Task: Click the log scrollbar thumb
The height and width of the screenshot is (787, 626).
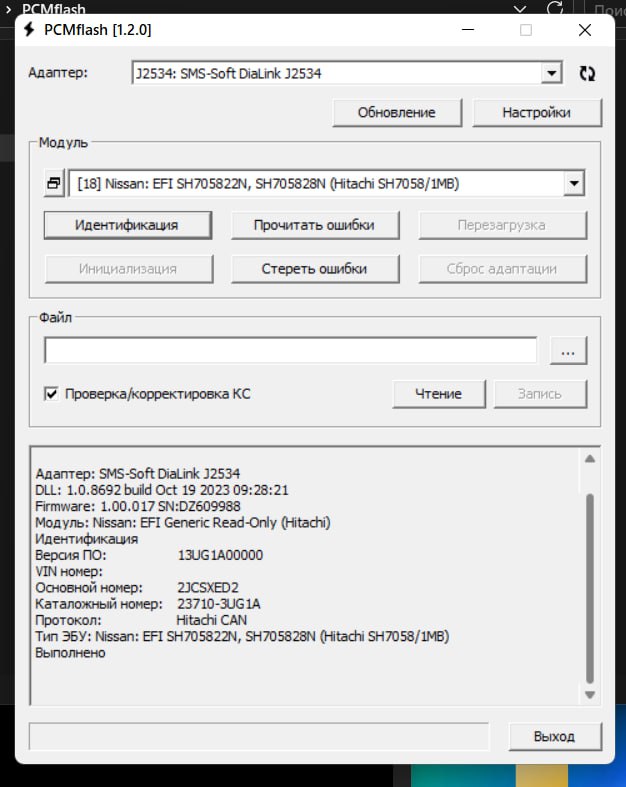Action: click(590, 588)
